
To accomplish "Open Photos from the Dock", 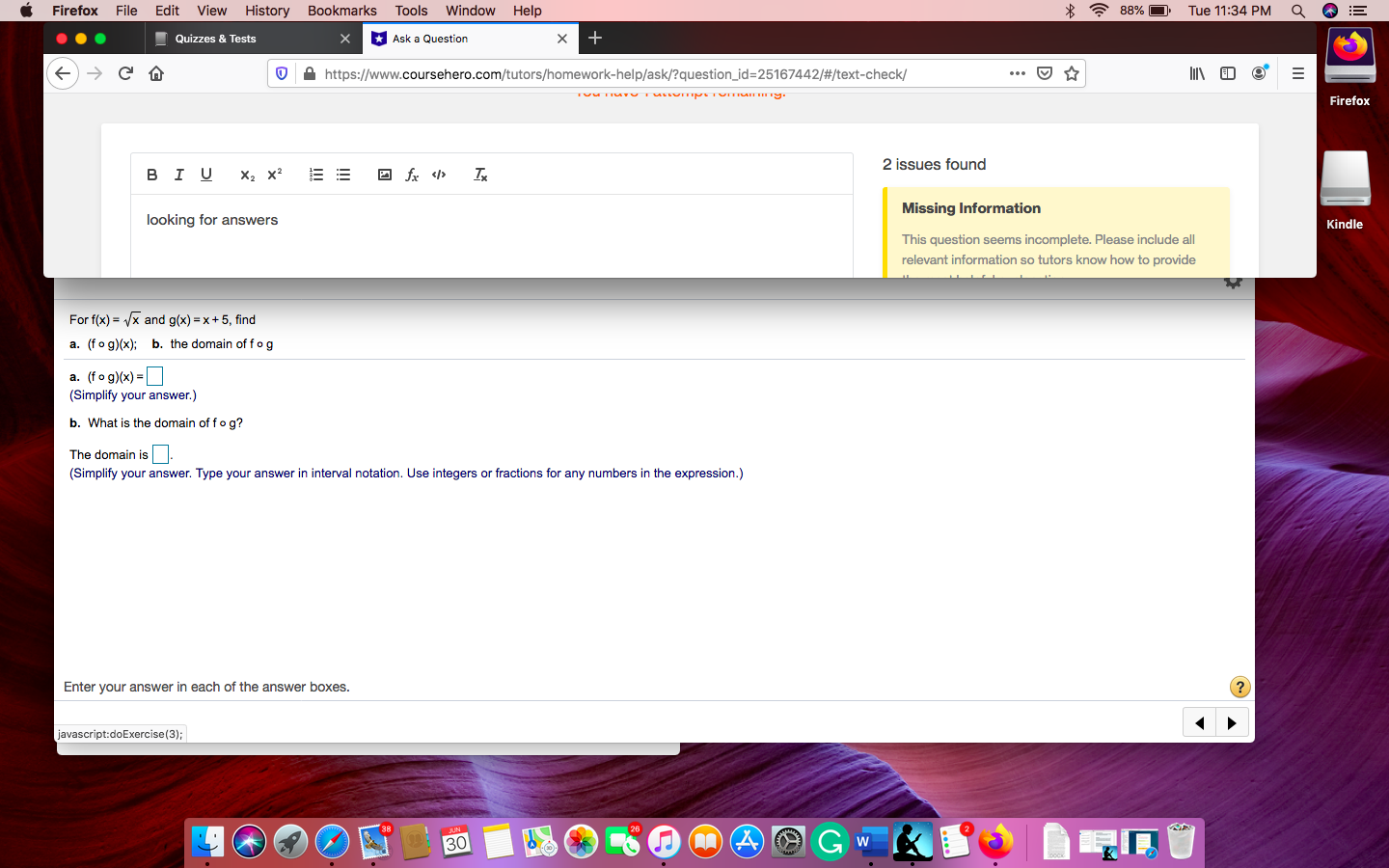I will [x=581, y=842].
